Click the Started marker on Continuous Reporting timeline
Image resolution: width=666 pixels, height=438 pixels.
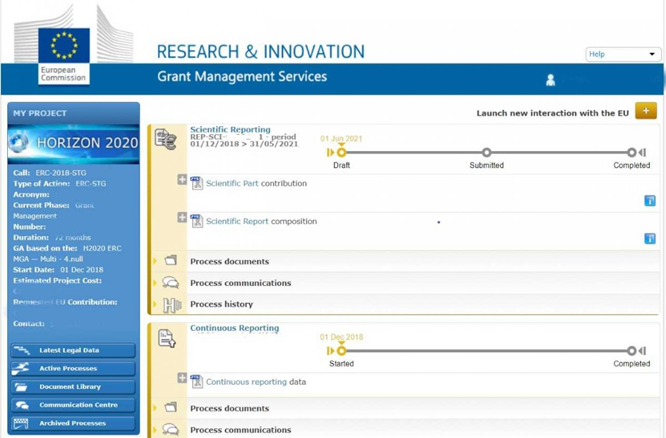(x=341, y=351)
